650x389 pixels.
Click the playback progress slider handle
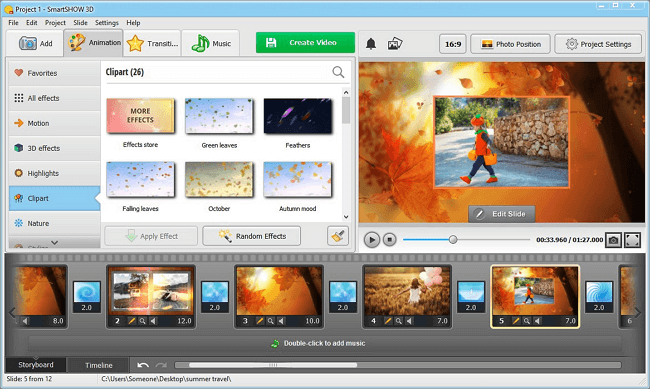pos(453,240)
